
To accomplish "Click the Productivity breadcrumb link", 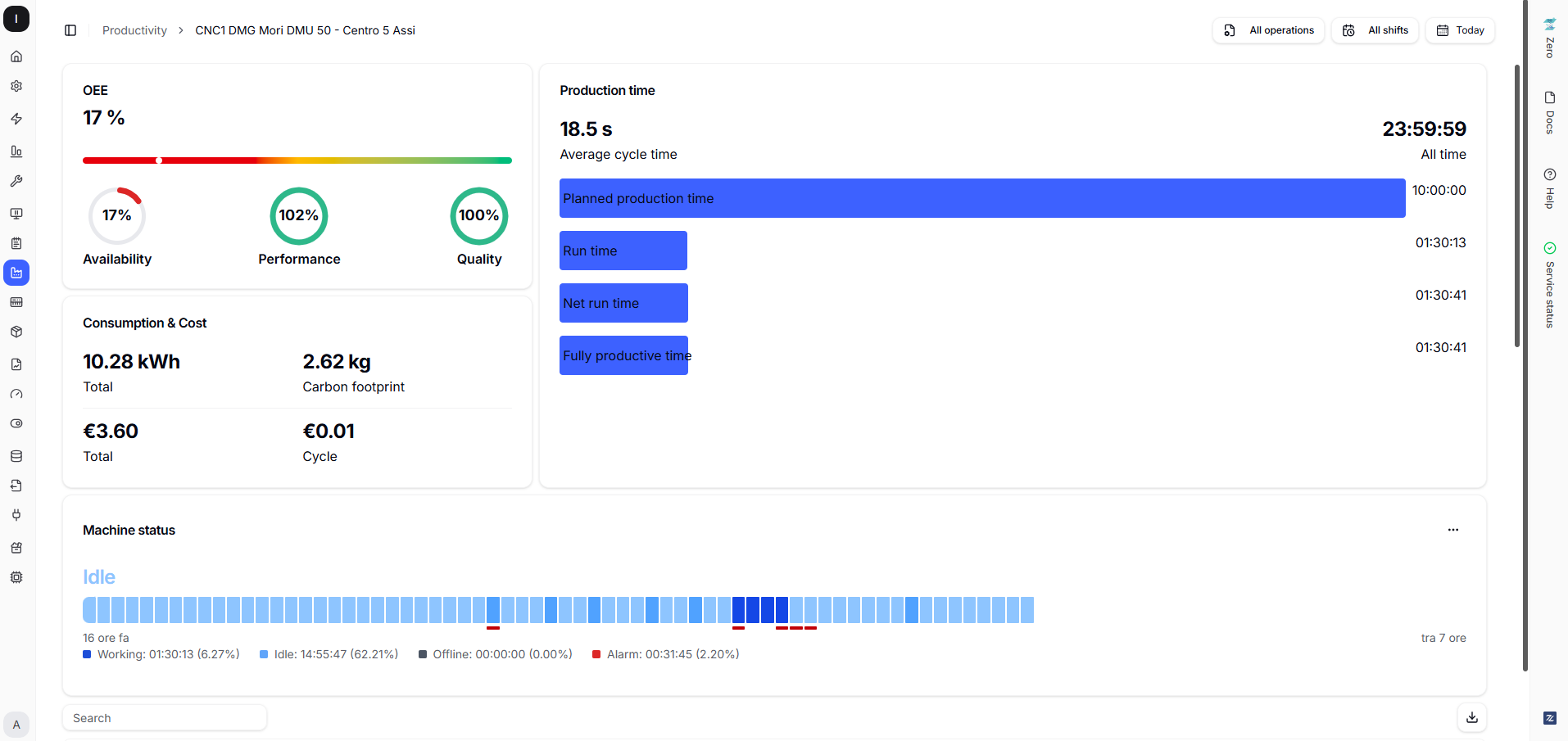I will 134,30.
